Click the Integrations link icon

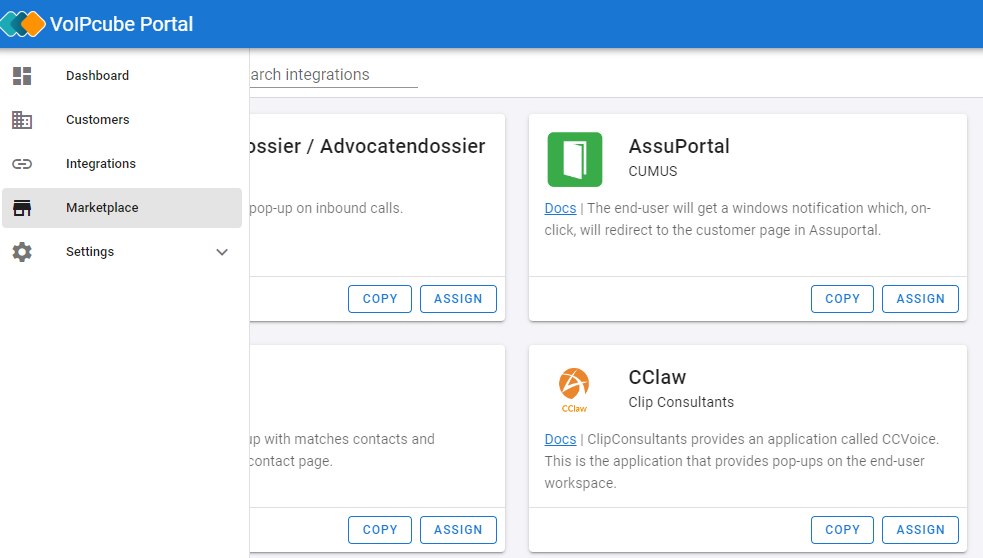(22, 164)
